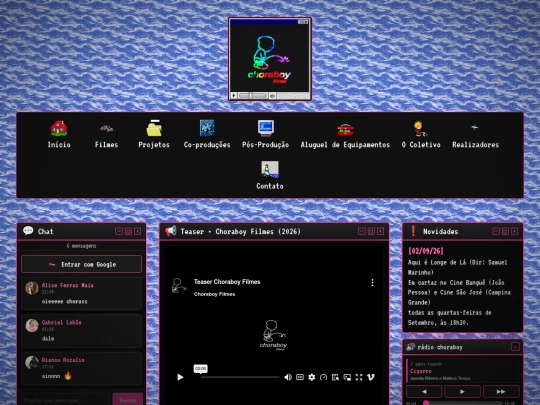The image size is (540, 405).
Task: Go to Pós-Produção computer icon
Action: pyautogui.click(x=266, y=128)
